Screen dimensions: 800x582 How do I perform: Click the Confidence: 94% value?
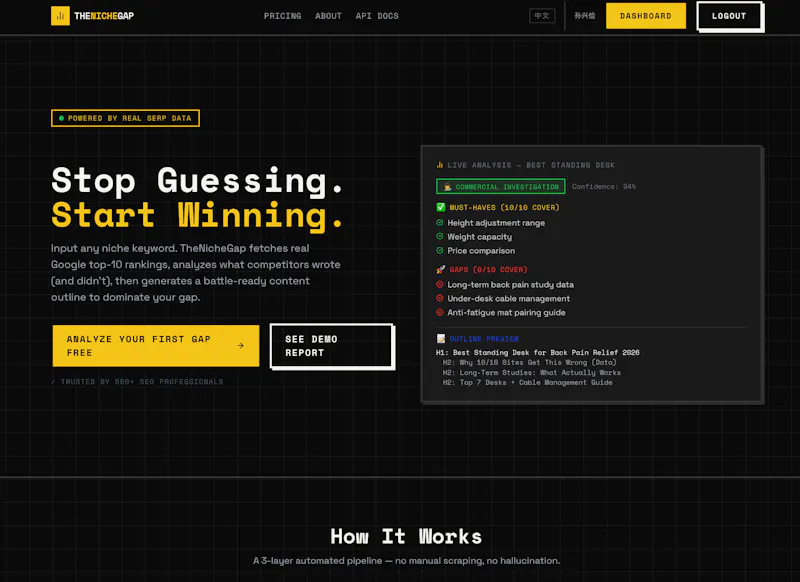(x=604, y=187)
